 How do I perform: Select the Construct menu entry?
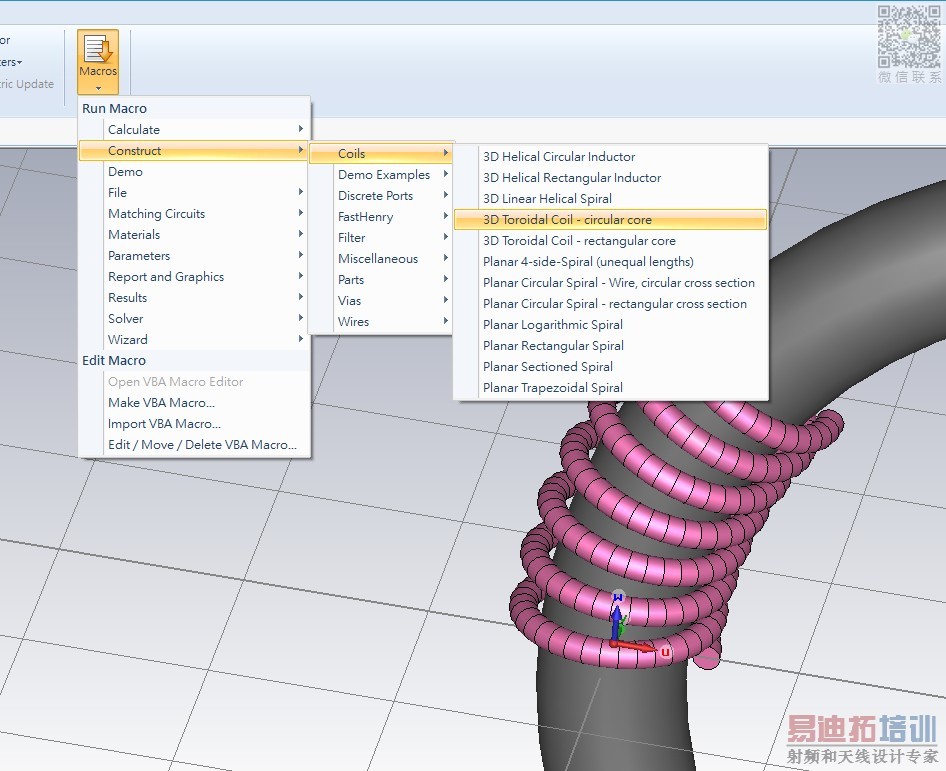click(194, 151)
